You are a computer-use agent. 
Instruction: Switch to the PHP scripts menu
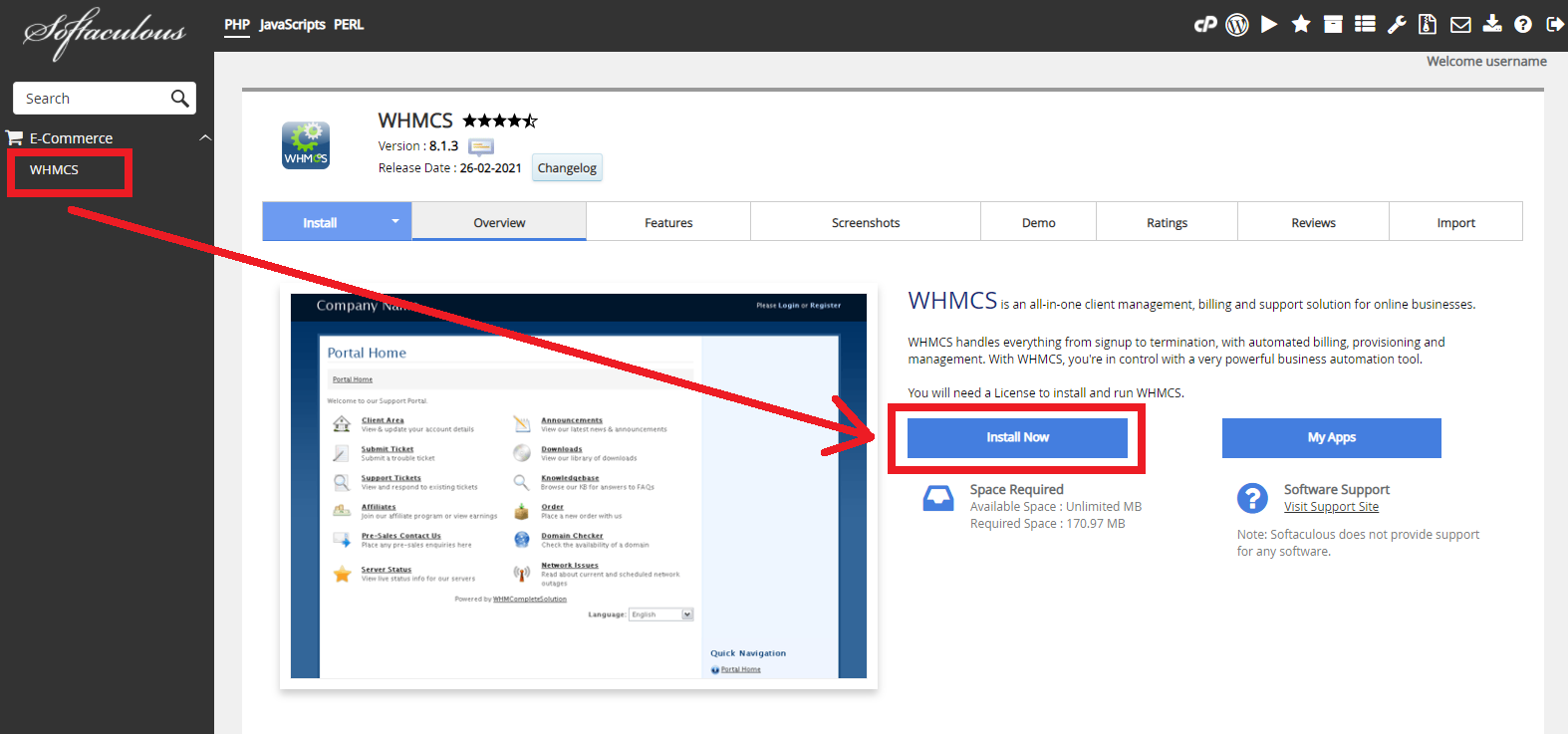tap(237, 24)
